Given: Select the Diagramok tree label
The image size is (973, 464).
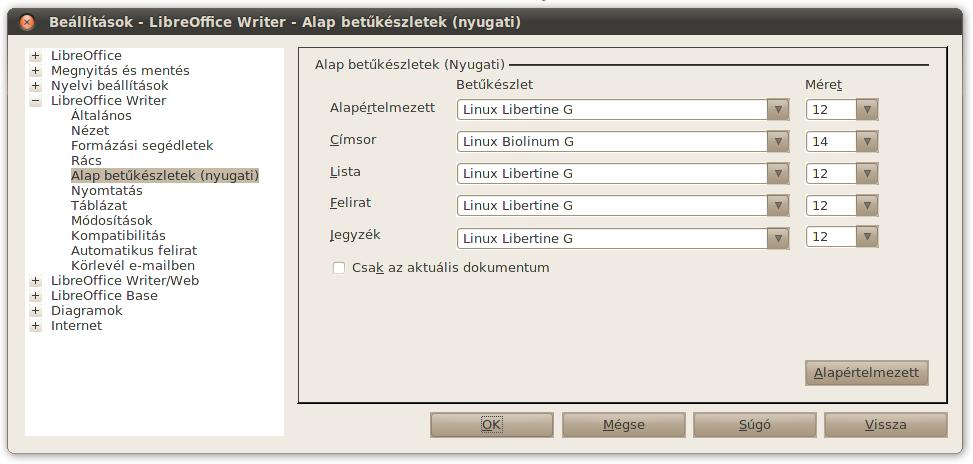Looking at the screenshot, I should [87, 311].
